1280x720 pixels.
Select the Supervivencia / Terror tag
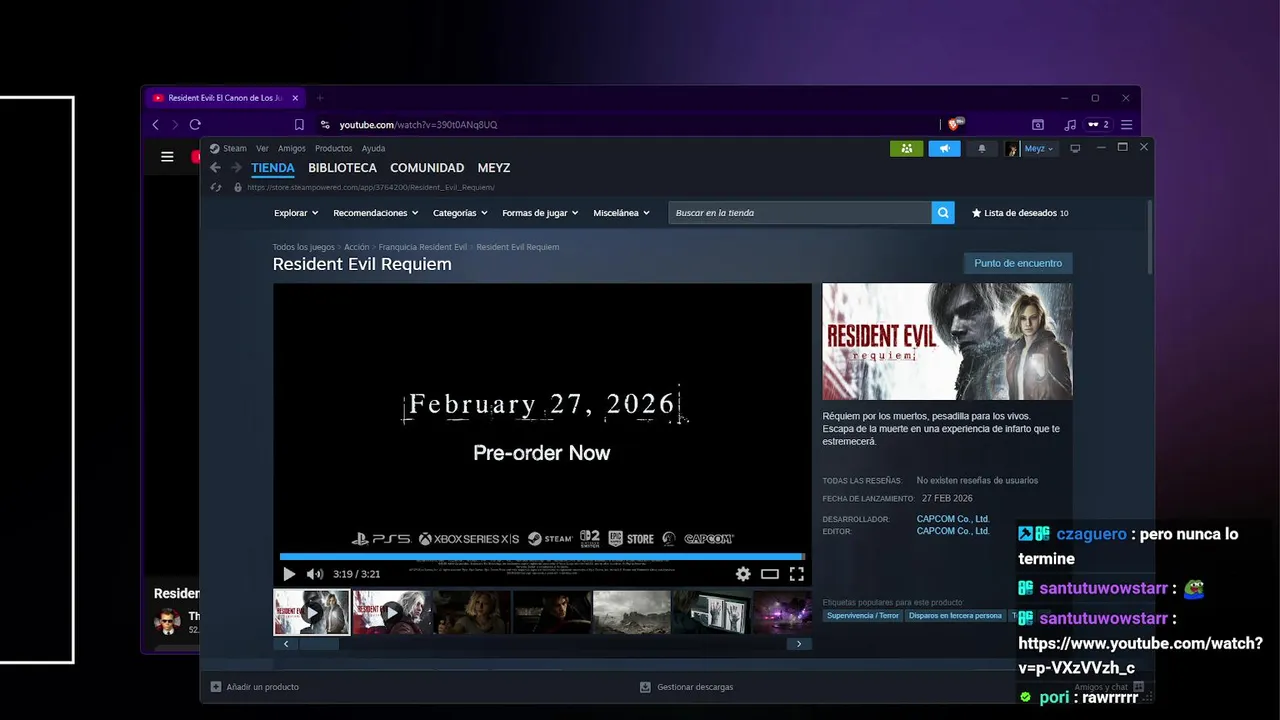pos(862,616)
